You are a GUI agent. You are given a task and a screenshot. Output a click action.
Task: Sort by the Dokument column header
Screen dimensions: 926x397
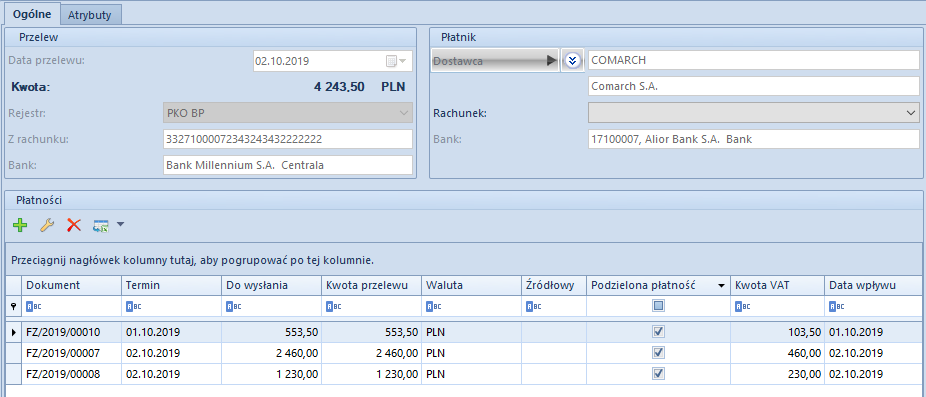pyautogui.click(x=71, y=286)
